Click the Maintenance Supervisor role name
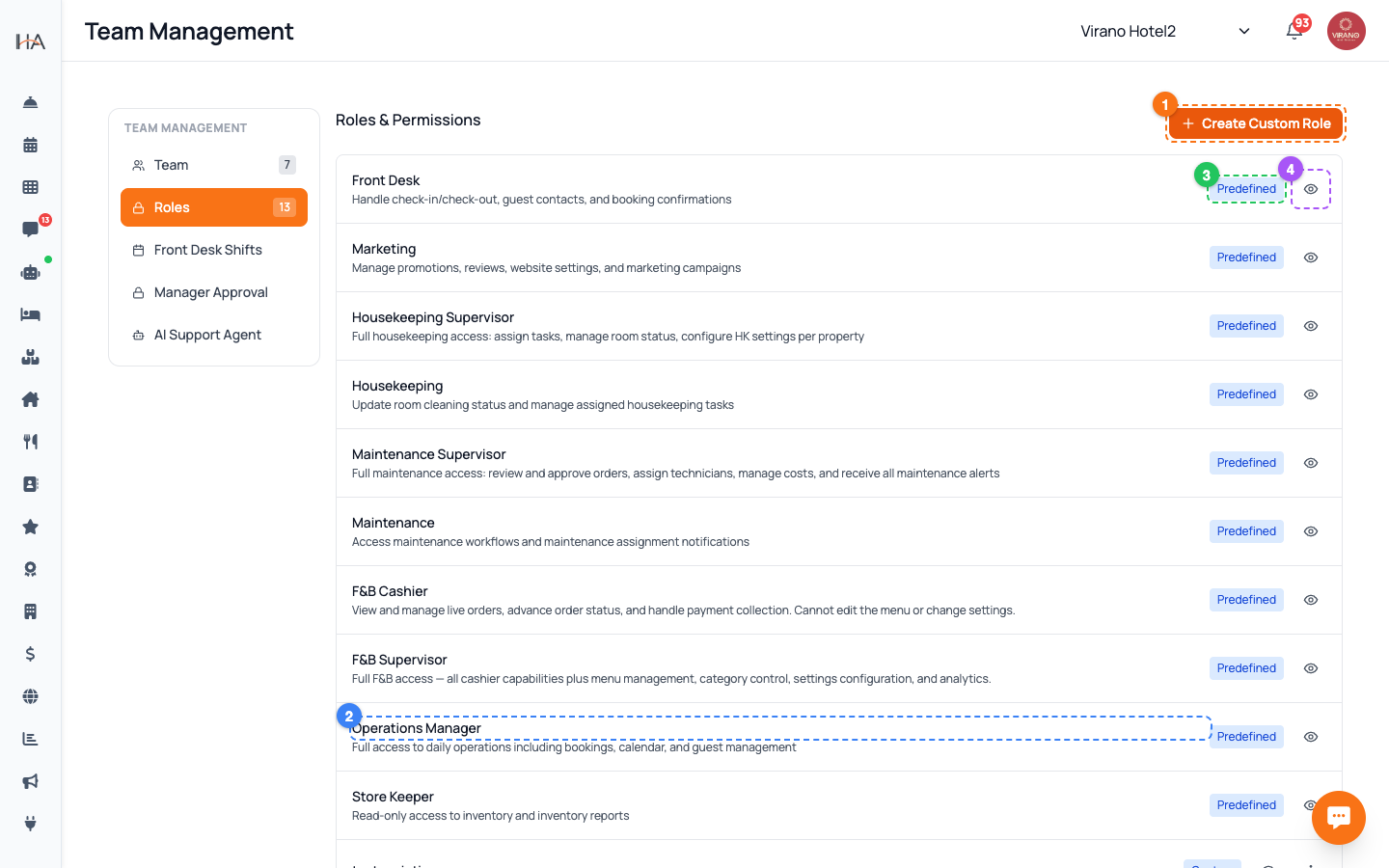 click(429, 454)
